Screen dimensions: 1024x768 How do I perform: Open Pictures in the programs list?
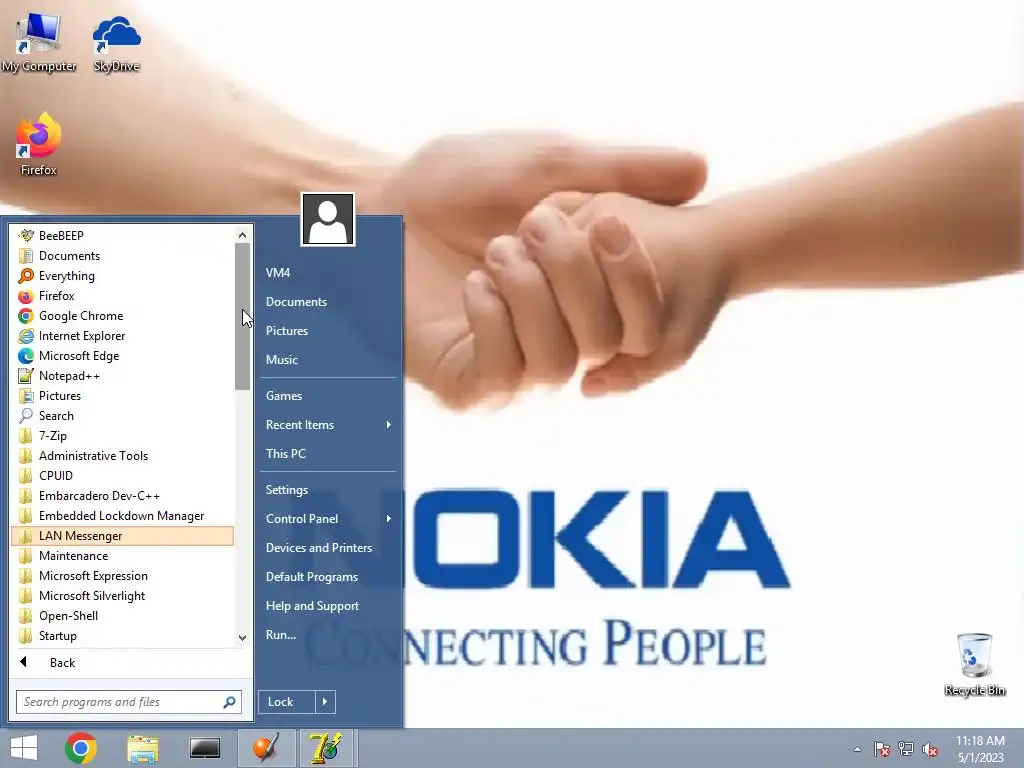click(x=122, y=396)
